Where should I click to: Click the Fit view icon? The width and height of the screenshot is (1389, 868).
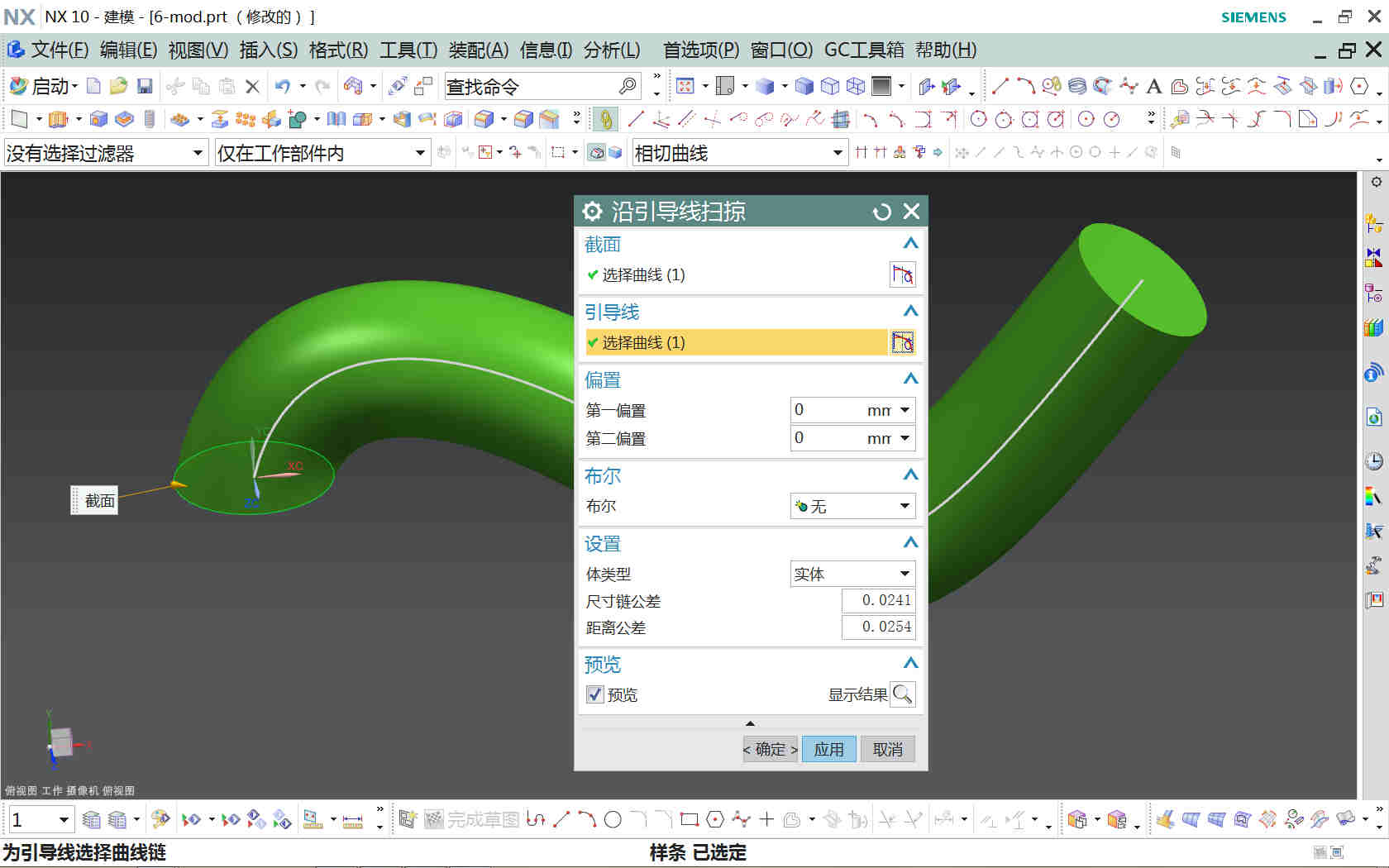coord(685,86)
